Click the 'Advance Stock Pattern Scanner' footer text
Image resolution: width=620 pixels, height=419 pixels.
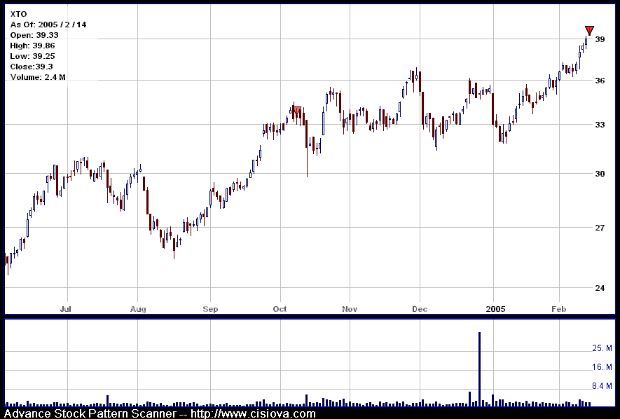[x=90, y=414]
